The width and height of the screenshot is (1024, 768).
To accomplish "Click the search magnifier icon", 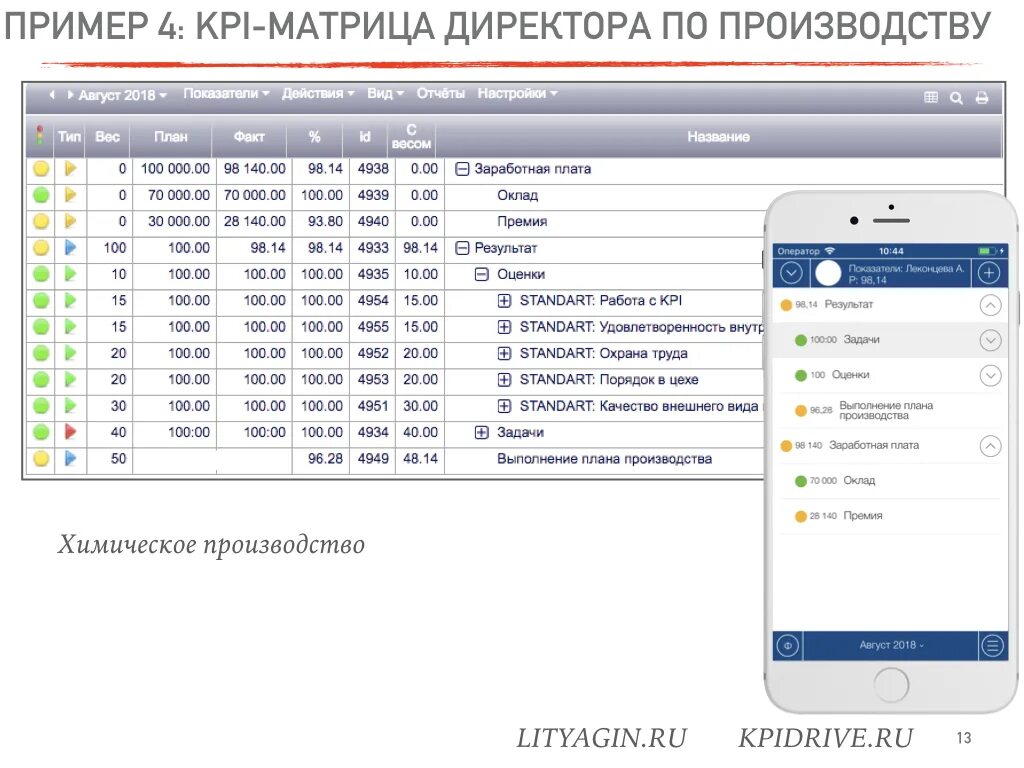I will point(956,98).
